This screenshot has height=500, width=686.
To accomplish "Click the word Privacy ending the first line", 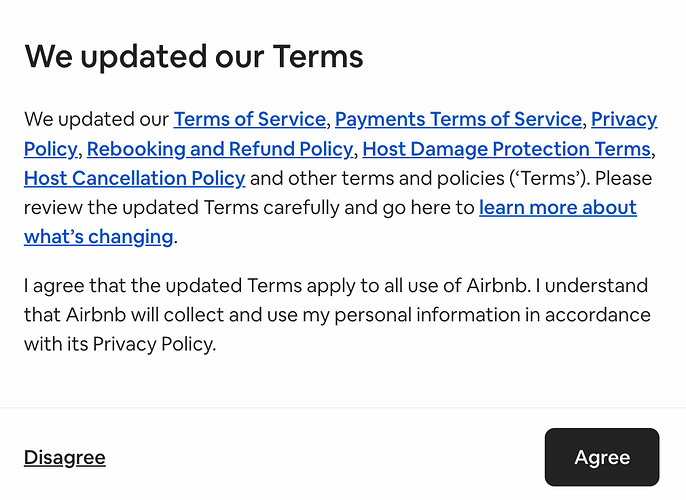I will pos(624,119).
